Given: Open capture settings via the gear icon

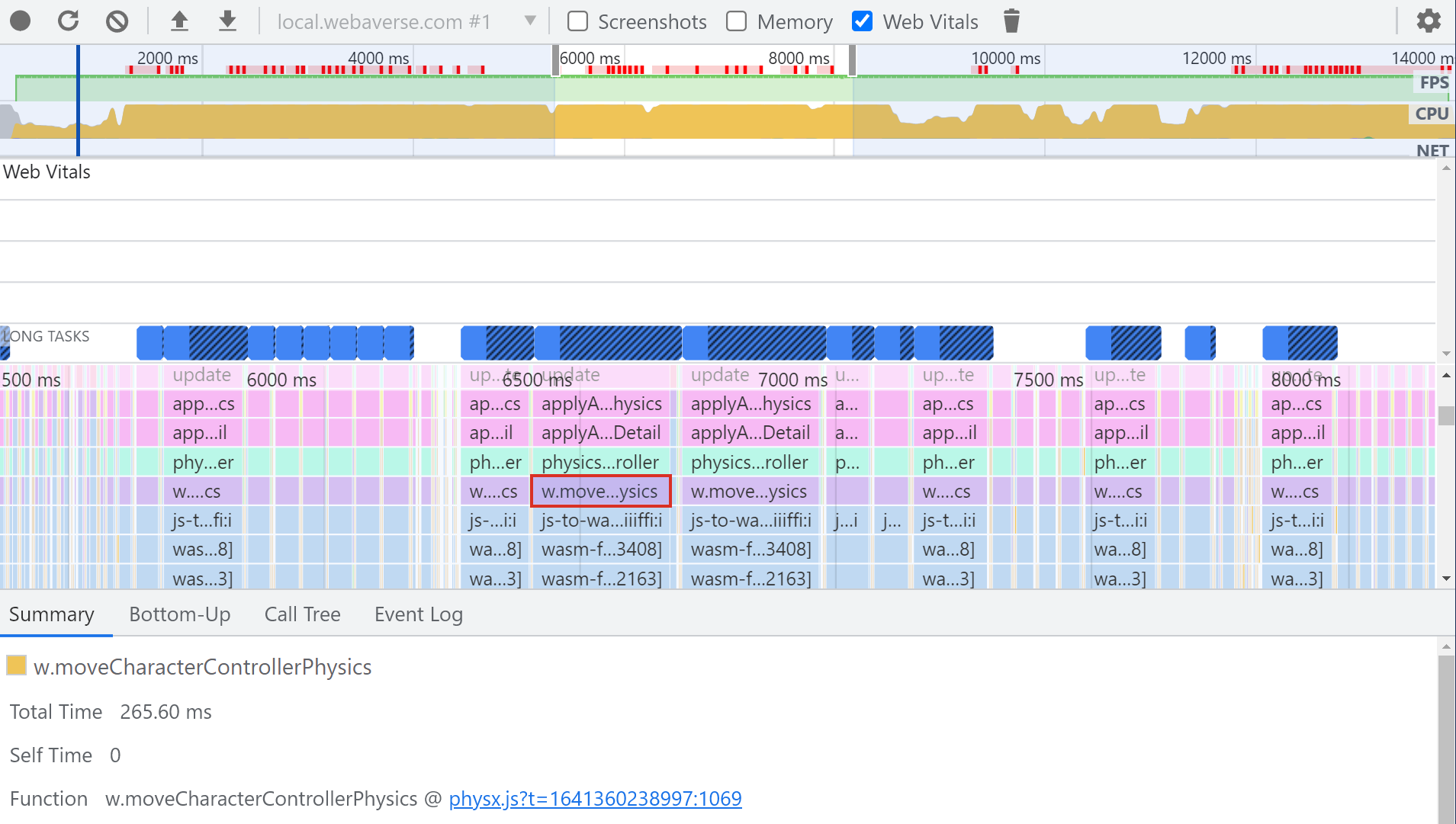Looking at the screenshot, I should click(x=1429, y=21).
